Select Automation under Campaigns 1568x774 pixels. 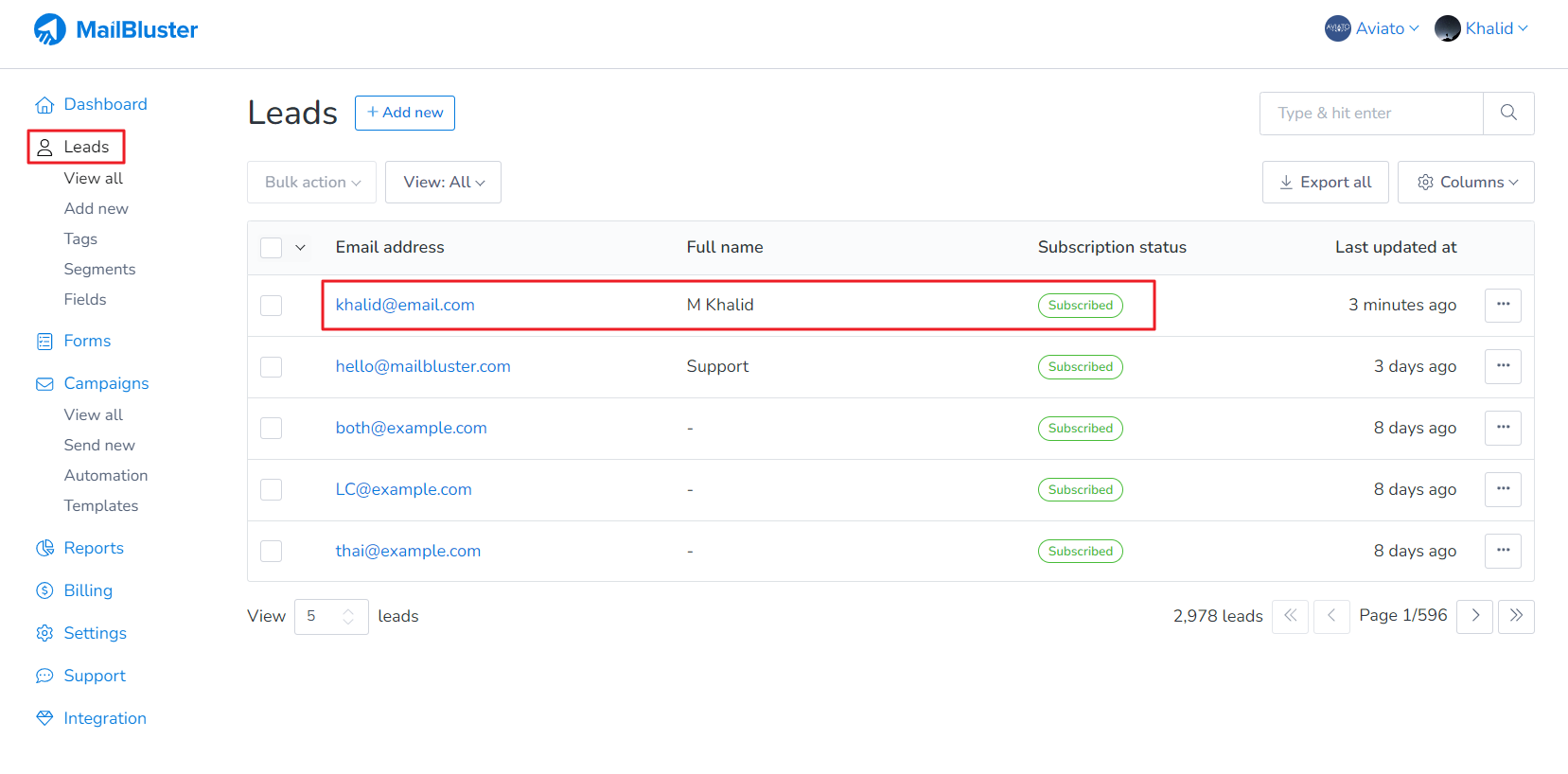(106, 476)
